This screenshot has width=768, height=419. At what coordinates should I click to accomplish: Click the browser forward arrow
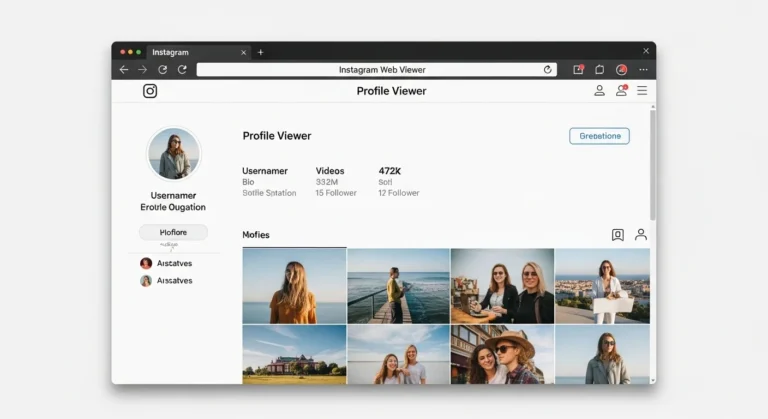click(x=143, y=70)
